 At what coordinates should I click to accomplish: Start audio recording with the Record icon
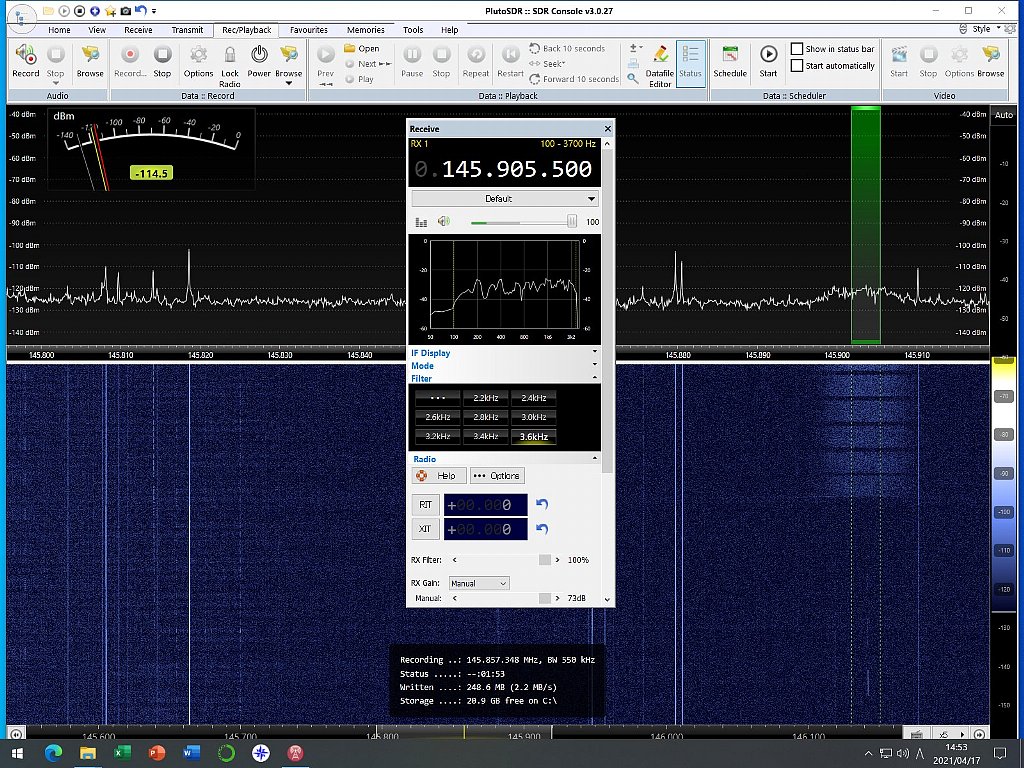25,61
